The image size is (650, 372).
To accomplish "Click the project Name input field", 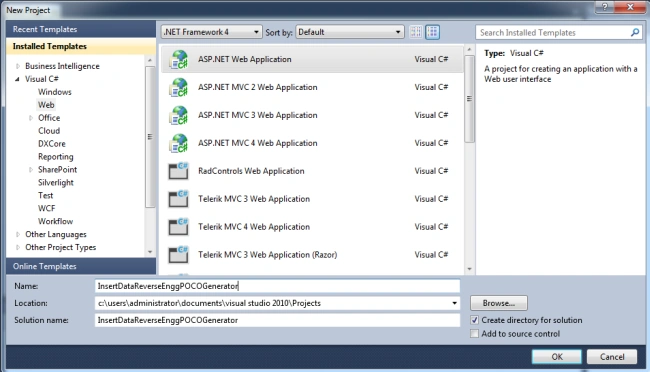I will (277, 286).
